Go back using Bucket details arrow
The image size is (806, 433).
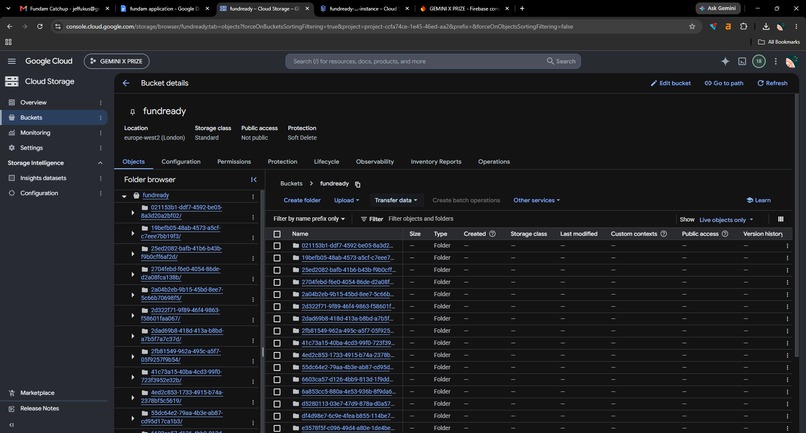(126, 83)
